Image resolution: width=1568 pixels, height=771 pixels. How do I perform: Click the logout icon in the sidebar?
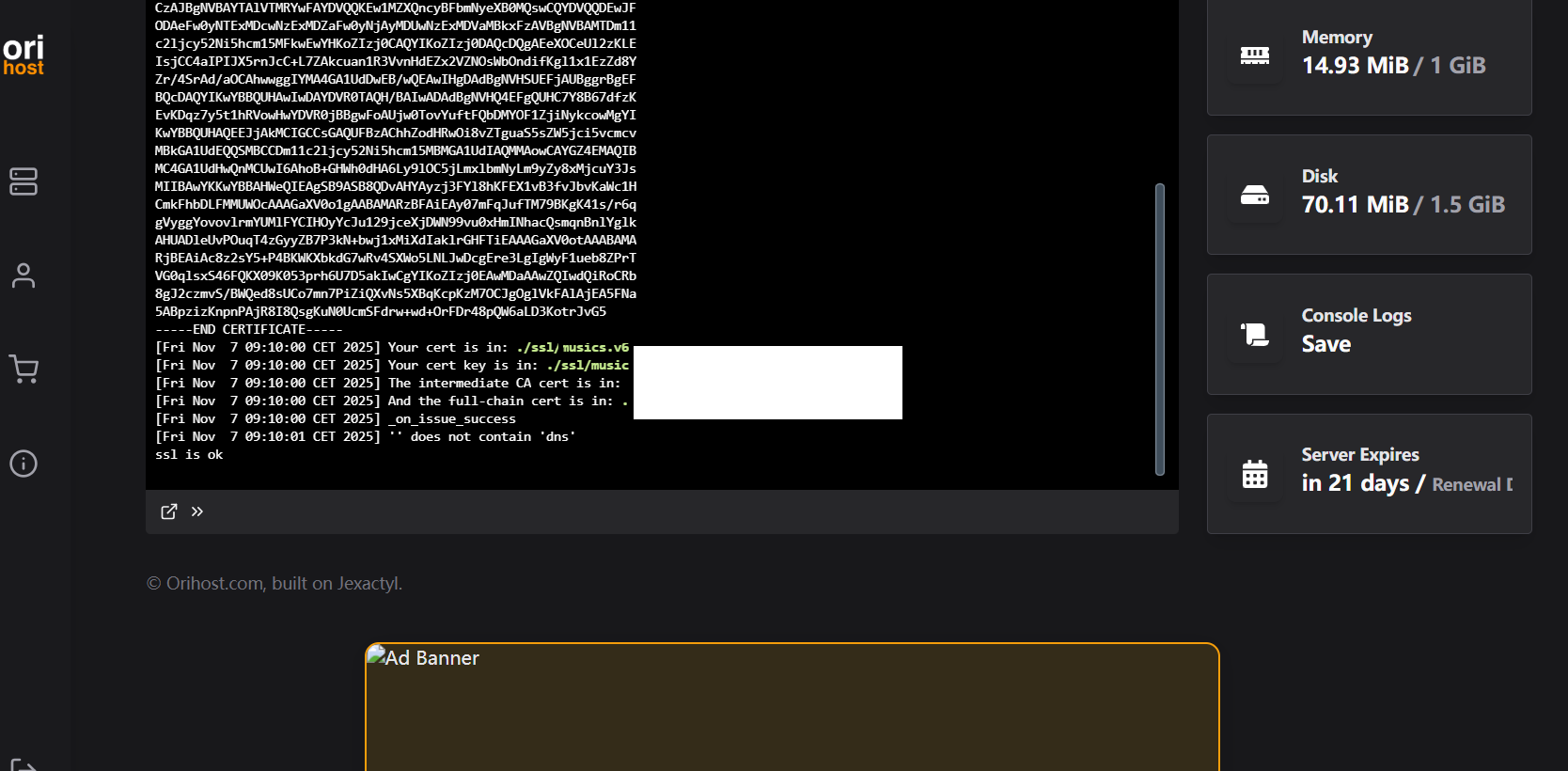[x=24, y=763]
